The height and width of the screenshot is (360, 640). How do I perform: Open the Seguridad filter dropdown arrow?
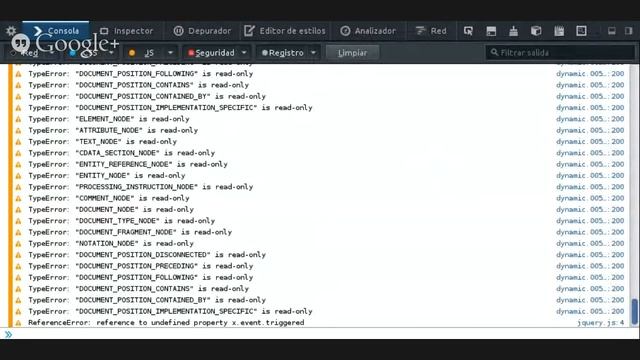click(x=244, y=53)
